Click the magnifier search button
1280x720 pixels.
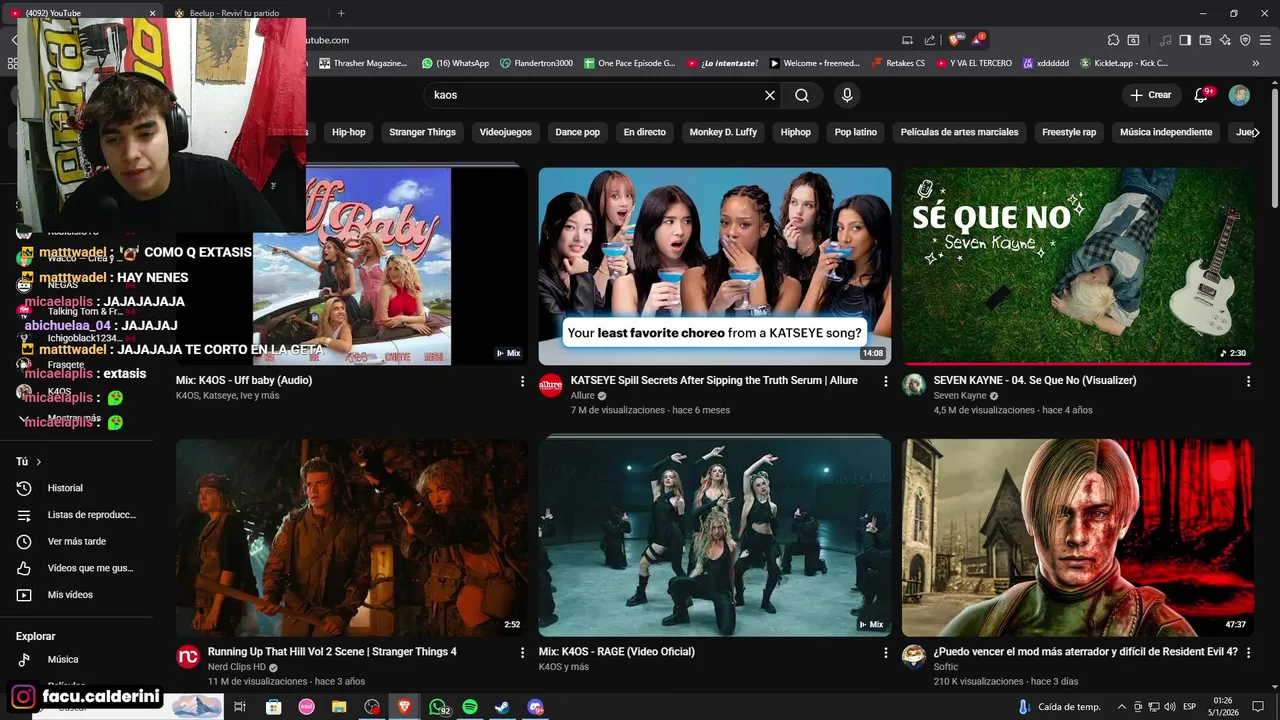click(x=802, y=95)
